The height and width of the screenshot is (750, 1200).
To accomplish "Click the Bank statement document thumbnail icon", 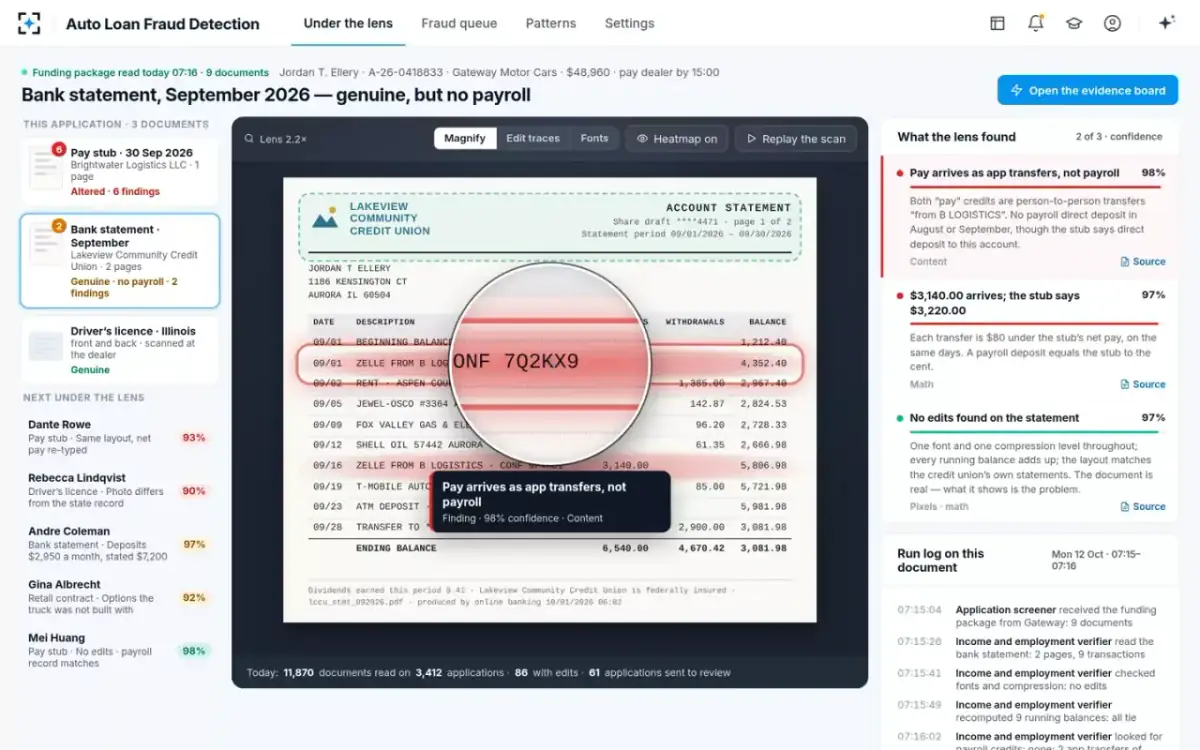I will tap(46, 244).
